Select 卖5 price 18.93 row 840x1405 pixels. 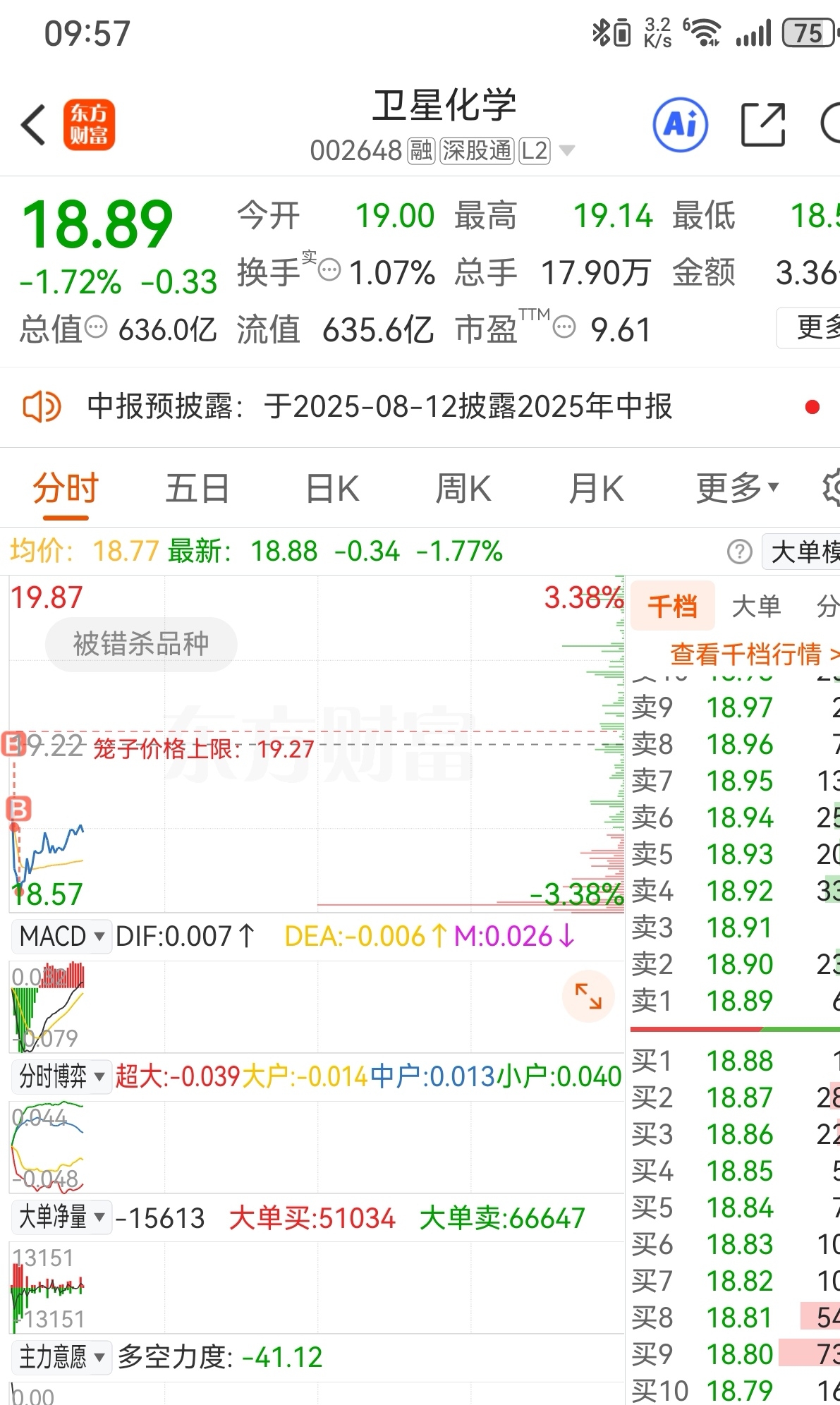(x=734, y=854)
